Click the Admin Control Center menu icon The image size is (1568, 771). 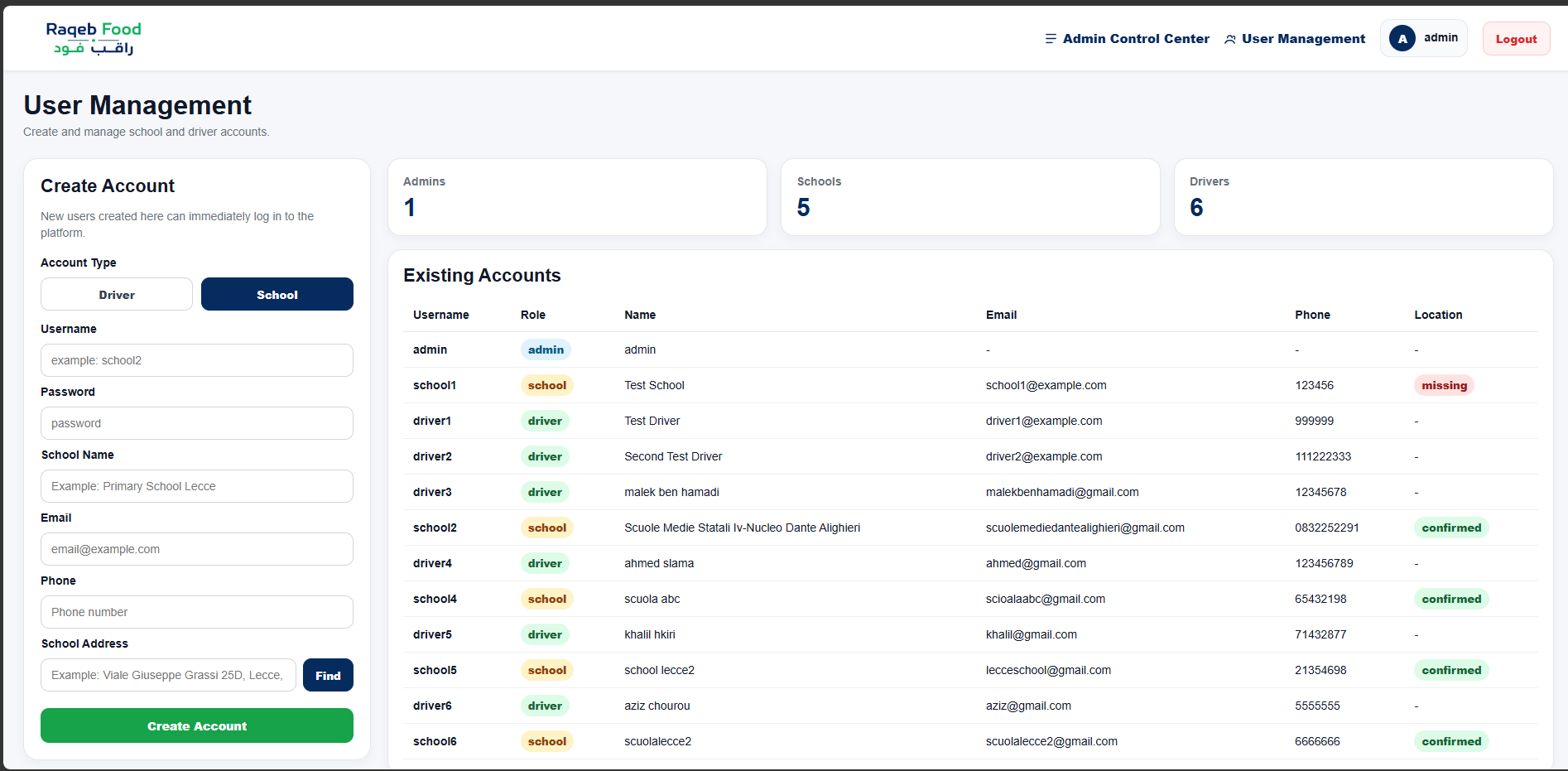(1051, 39)
